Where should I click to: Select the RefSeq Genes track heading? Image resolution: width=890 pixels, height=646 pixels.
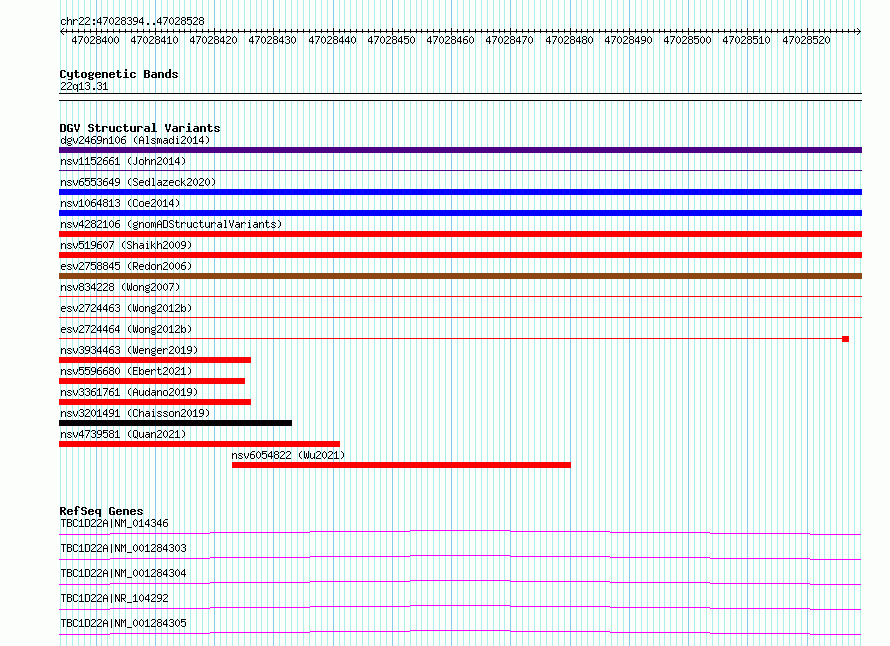pyautogui.click(x=101, y=511)
